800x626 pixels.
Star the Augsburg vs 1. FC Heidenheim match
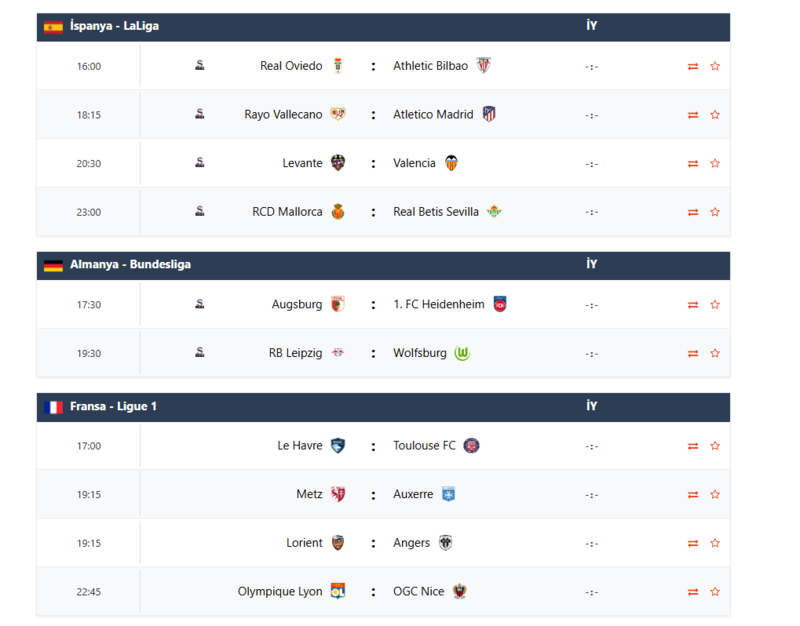[x=715, y=305]
